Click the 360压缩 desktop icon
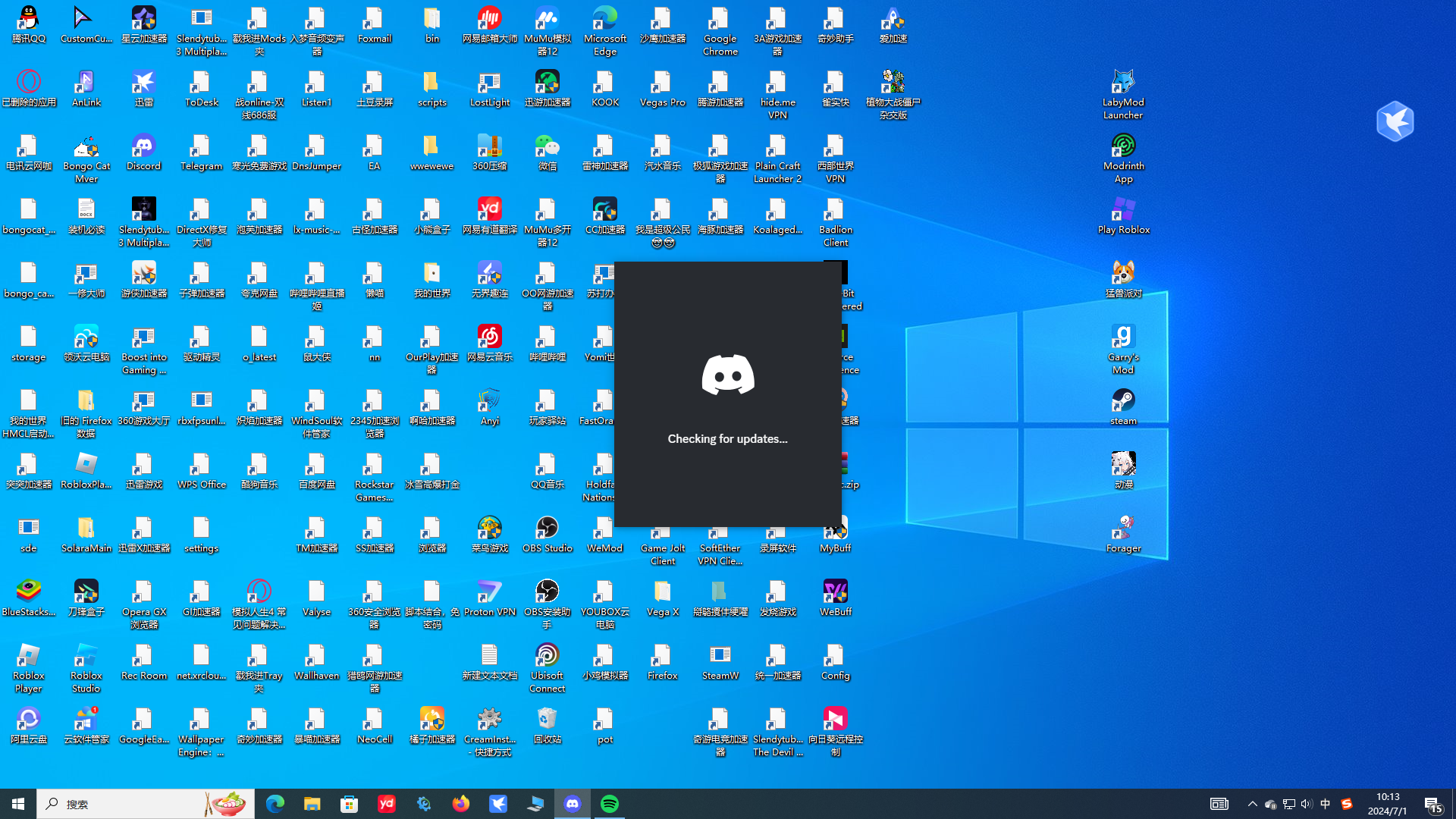1456x819 pixels. (490, 152)
